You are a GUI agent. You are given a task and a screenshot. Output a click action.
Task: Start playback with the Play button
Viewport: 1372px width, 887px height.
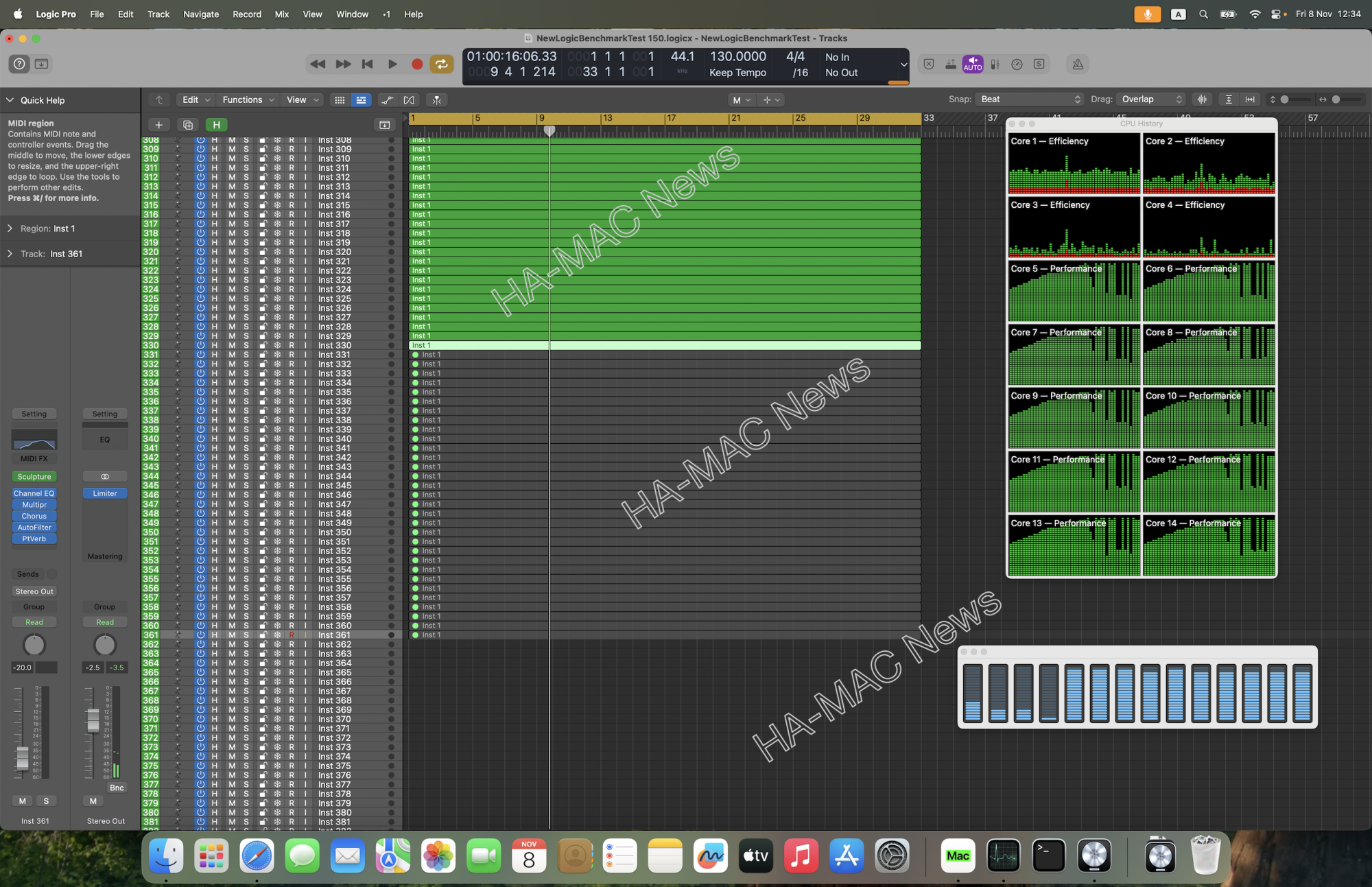click(392, 64)
